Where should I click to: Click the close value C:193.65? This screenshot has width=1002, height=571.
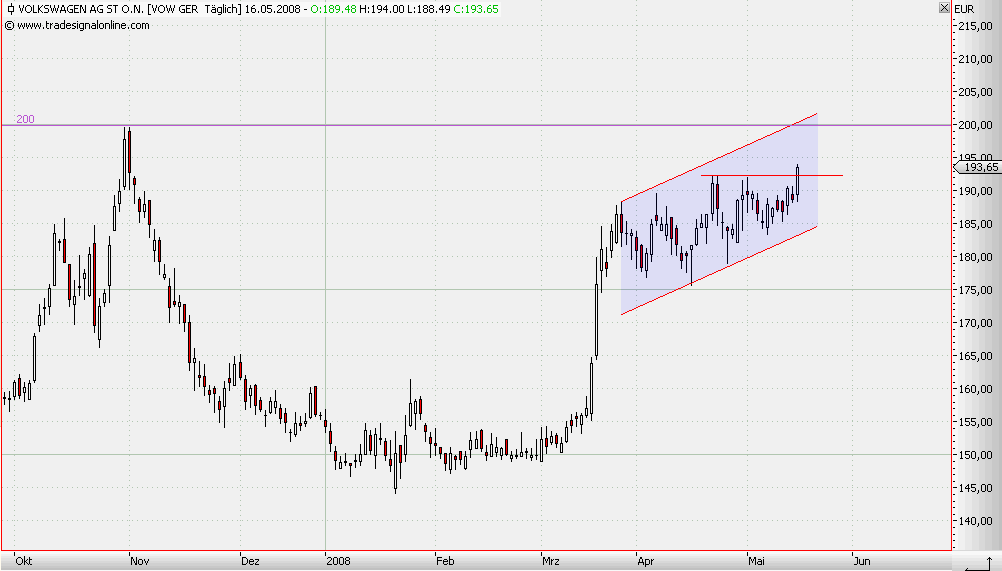pos(476,9)
